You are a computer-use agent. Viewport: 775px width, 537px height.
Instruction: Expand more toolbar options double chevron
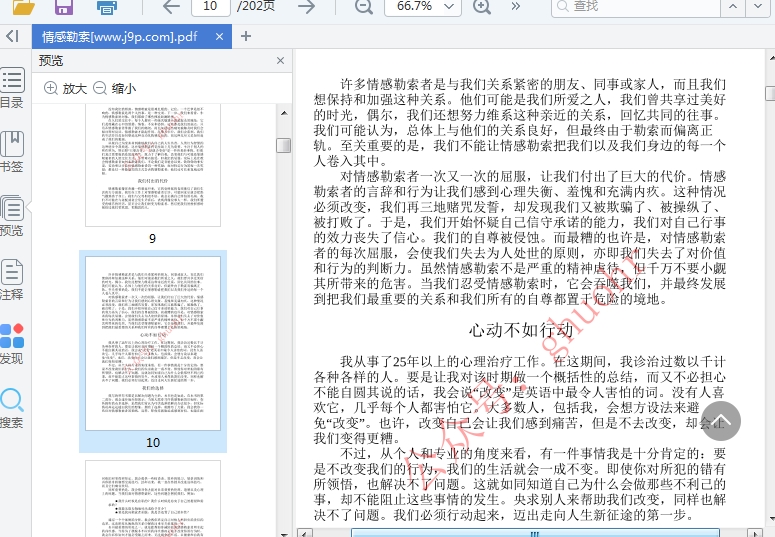516,6
